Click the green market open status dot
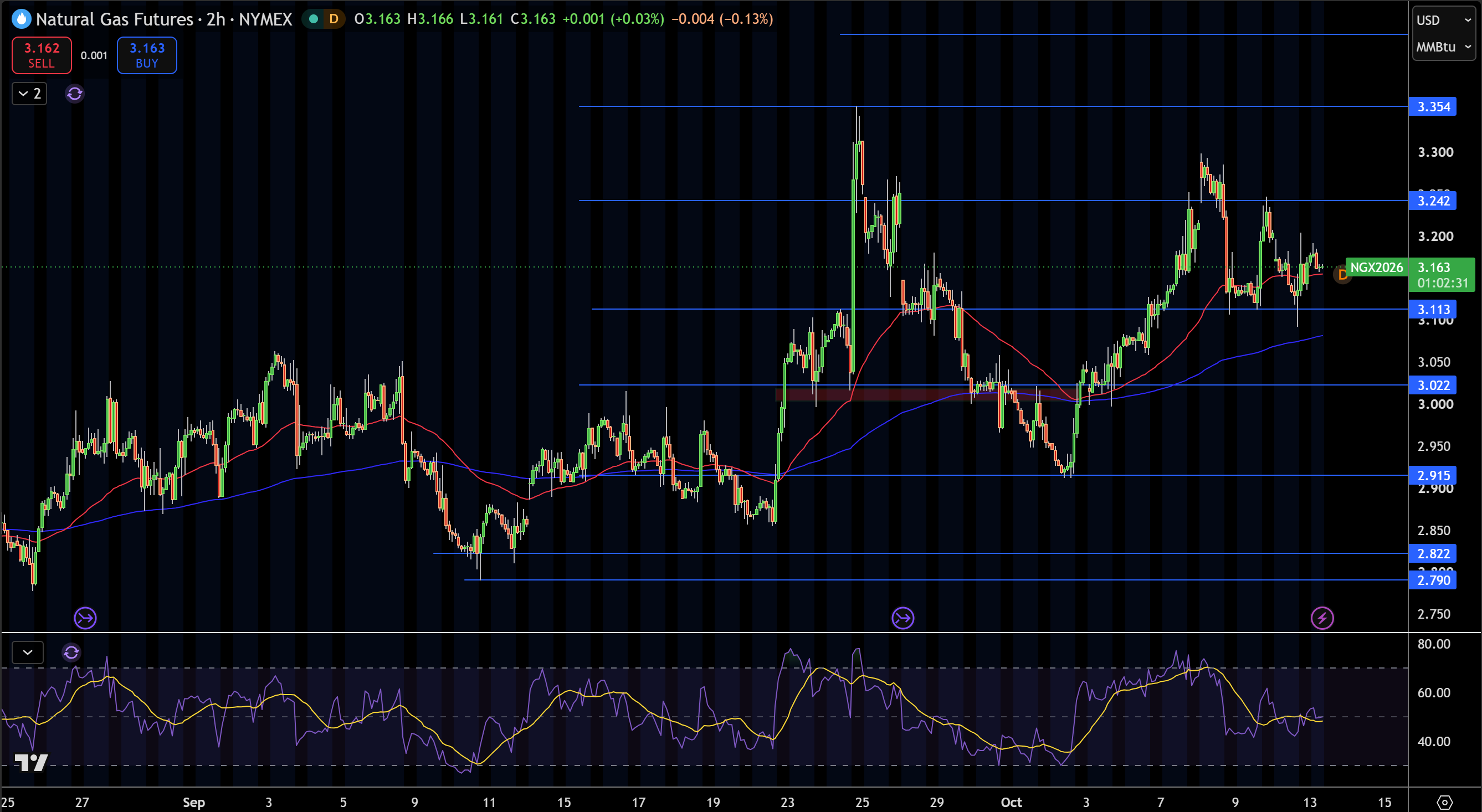Image resolution: width=1482 pixels, height=812 pixels. click(314, 19)
